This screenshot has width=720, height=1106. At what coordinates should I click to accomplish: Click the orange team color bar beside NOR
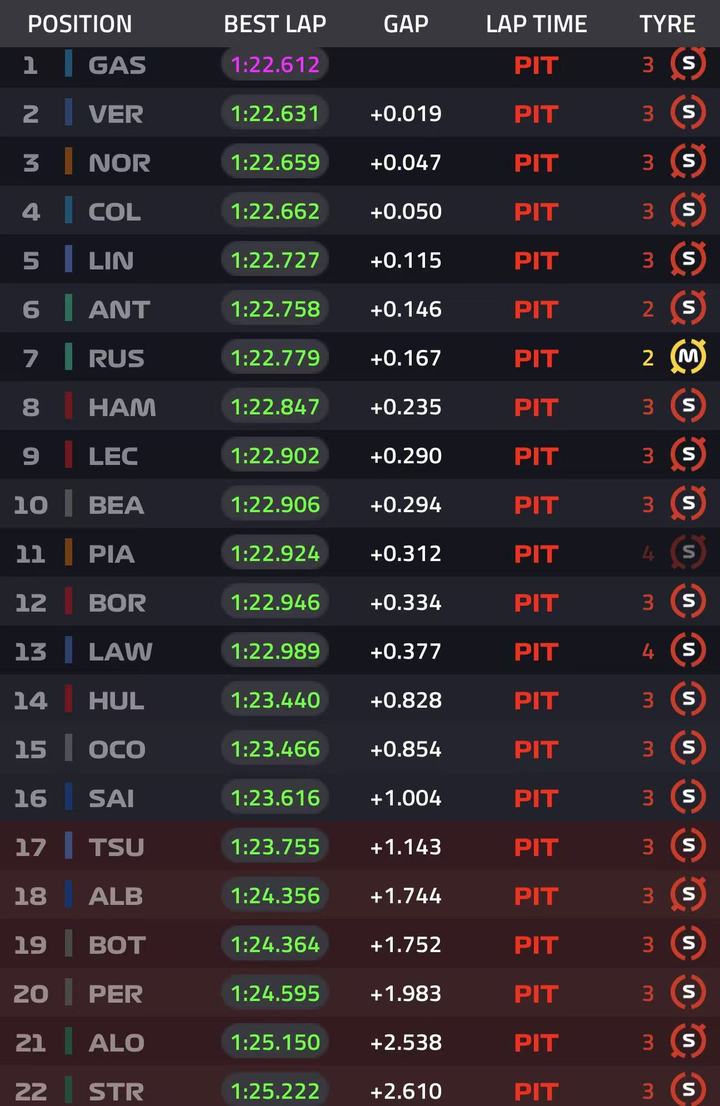point(68,162)
